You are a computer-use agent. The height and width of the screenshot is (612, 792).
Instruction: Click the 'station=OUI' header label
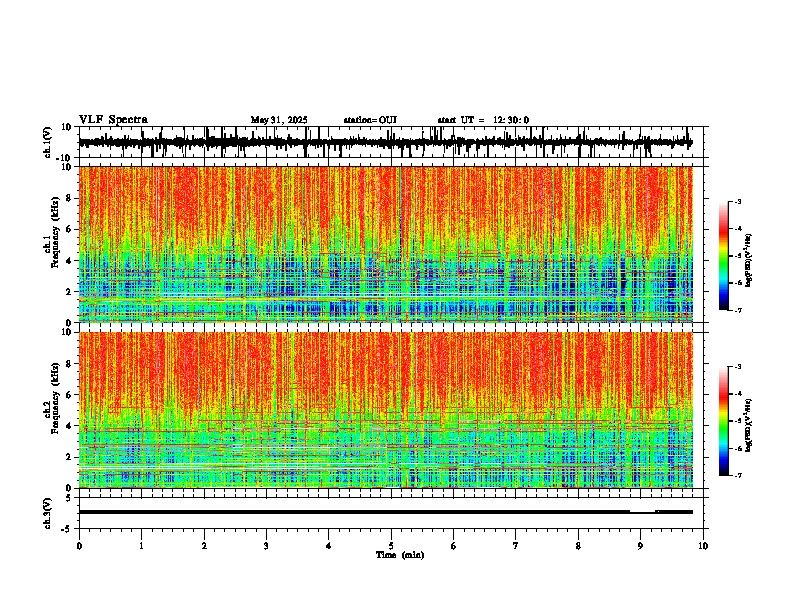[370, 120]
